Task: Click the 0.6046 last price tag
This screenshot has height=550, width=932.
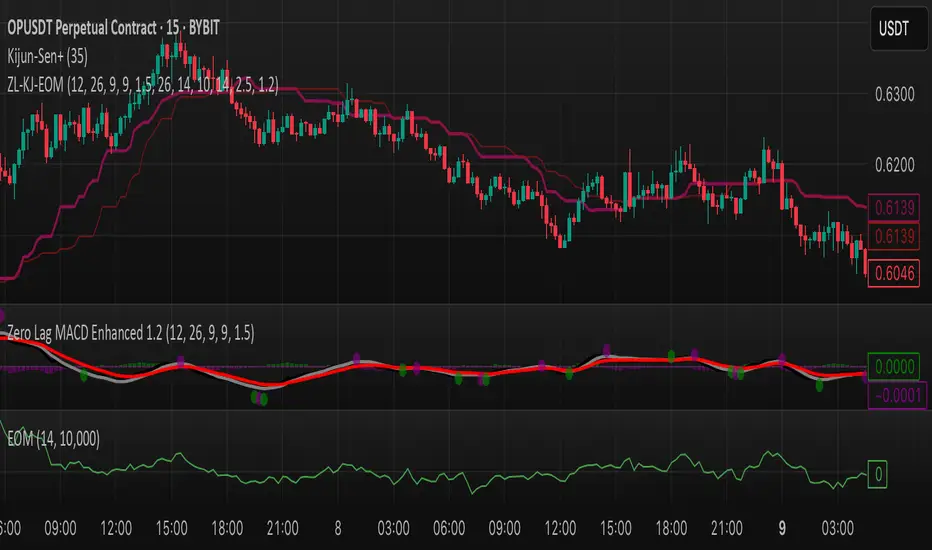Action: coord(894,274)
